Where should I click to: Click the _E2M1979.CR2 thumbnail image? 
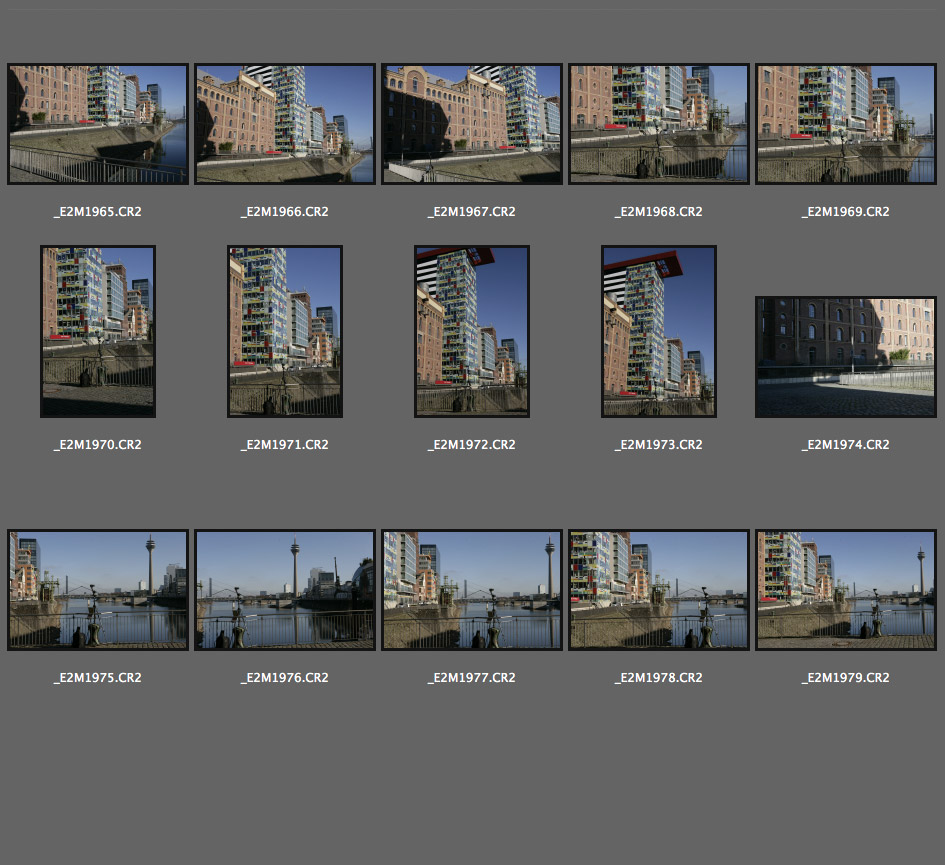pos(846,590)
